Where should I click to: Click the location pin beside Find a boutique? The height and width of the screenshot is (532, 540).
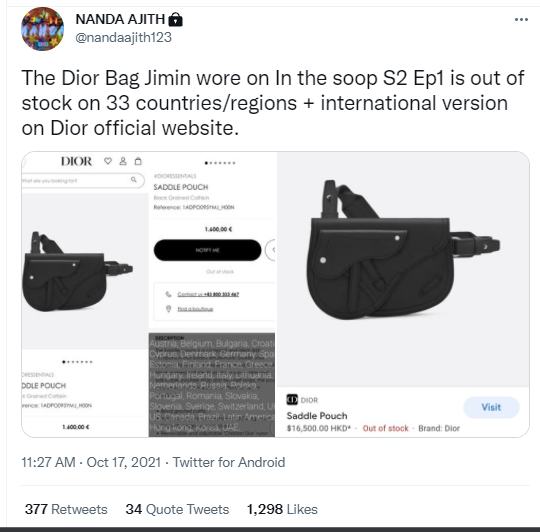coord(168,309)
